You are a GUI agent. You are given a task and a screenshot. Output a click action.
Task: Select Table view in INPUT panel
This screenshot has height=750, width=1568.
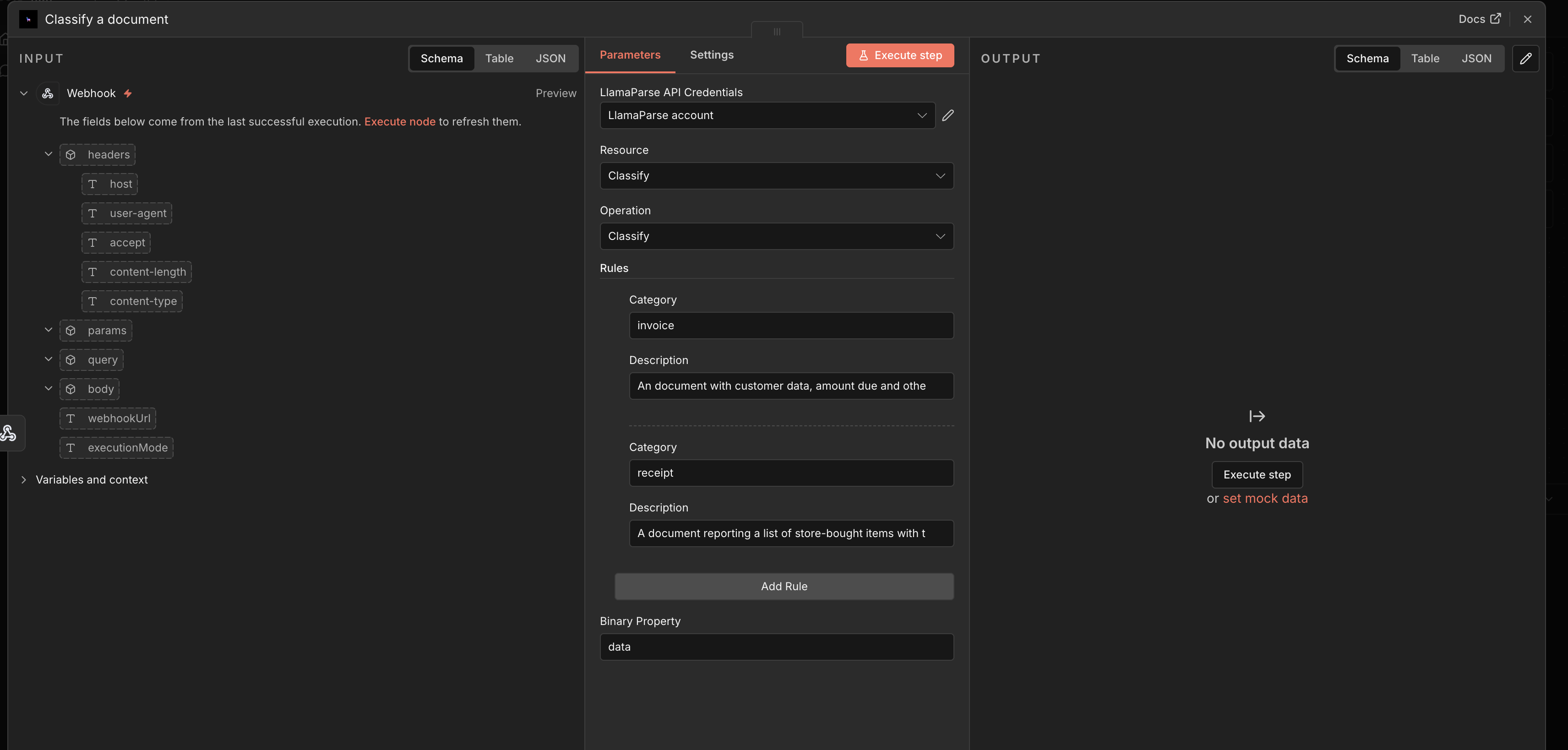[499, 59]
